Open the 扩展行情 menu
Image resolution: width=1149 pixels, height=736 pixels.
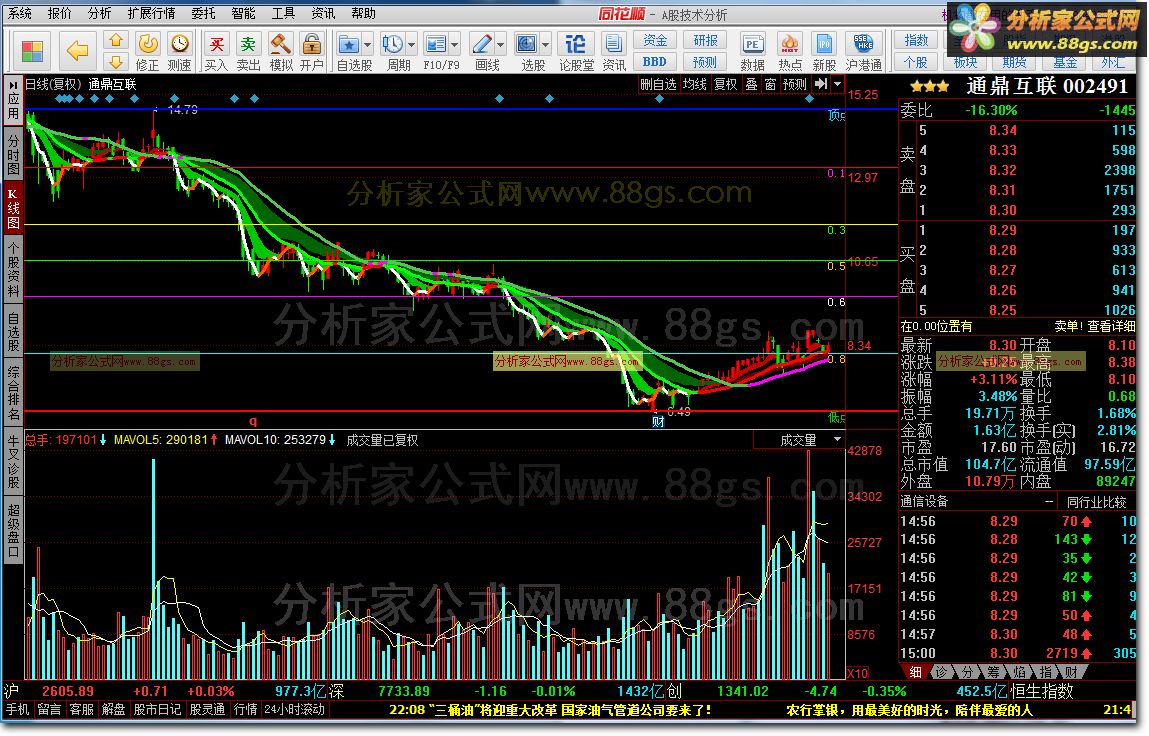click(x=152, y=13)
